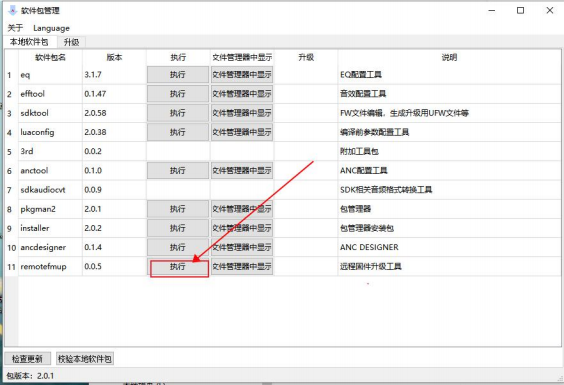Click version cell 2.0.38
The height and width of the screenshot is (385, 564).
point(114,132)
